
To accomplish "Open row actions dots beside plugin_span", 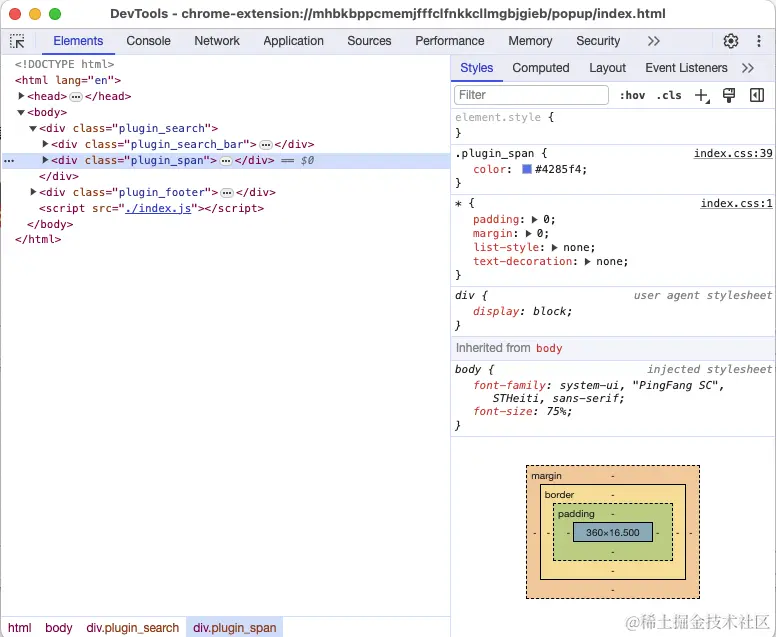I will tap(9, 161).
